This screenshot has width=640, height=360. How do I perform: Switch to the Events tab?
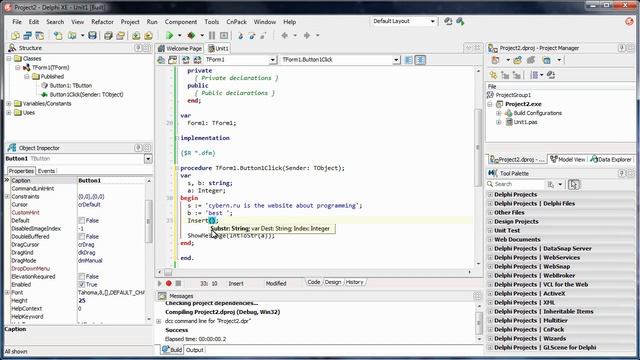pyautogui.click(x=46, y=171)
